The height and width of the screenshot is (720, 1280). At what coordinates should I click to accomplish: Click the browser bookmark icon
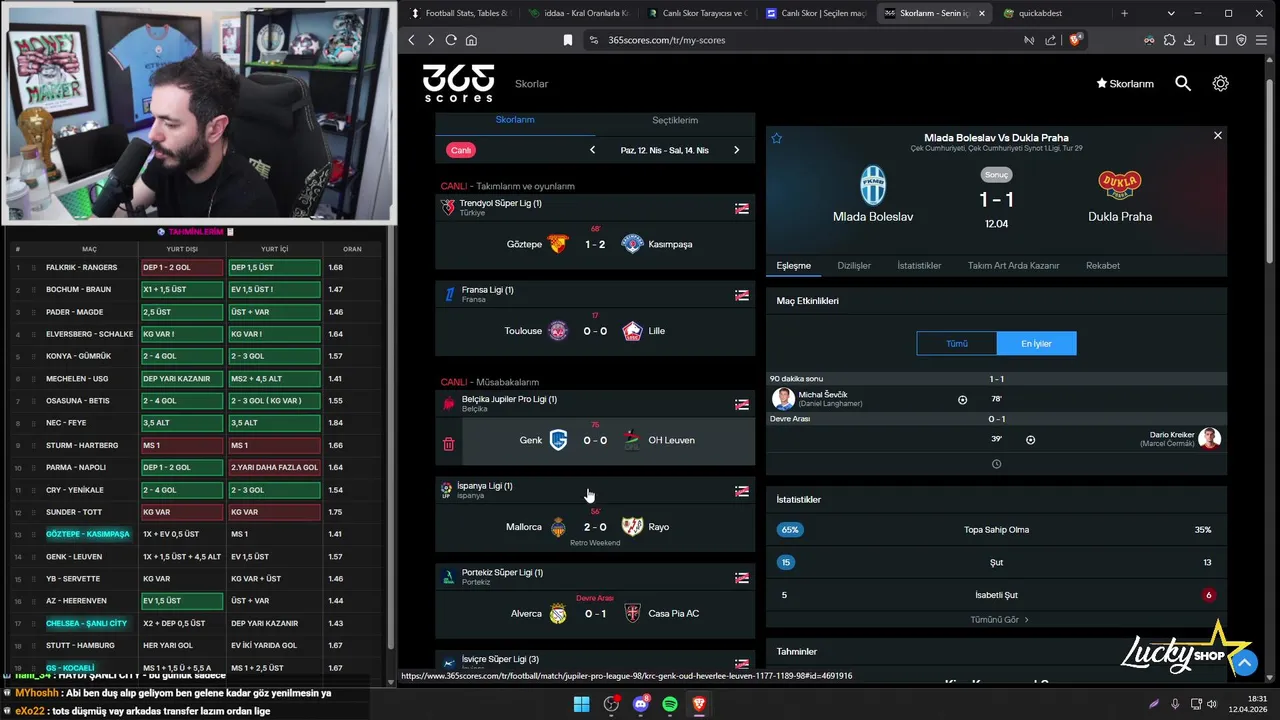(568, 40)
